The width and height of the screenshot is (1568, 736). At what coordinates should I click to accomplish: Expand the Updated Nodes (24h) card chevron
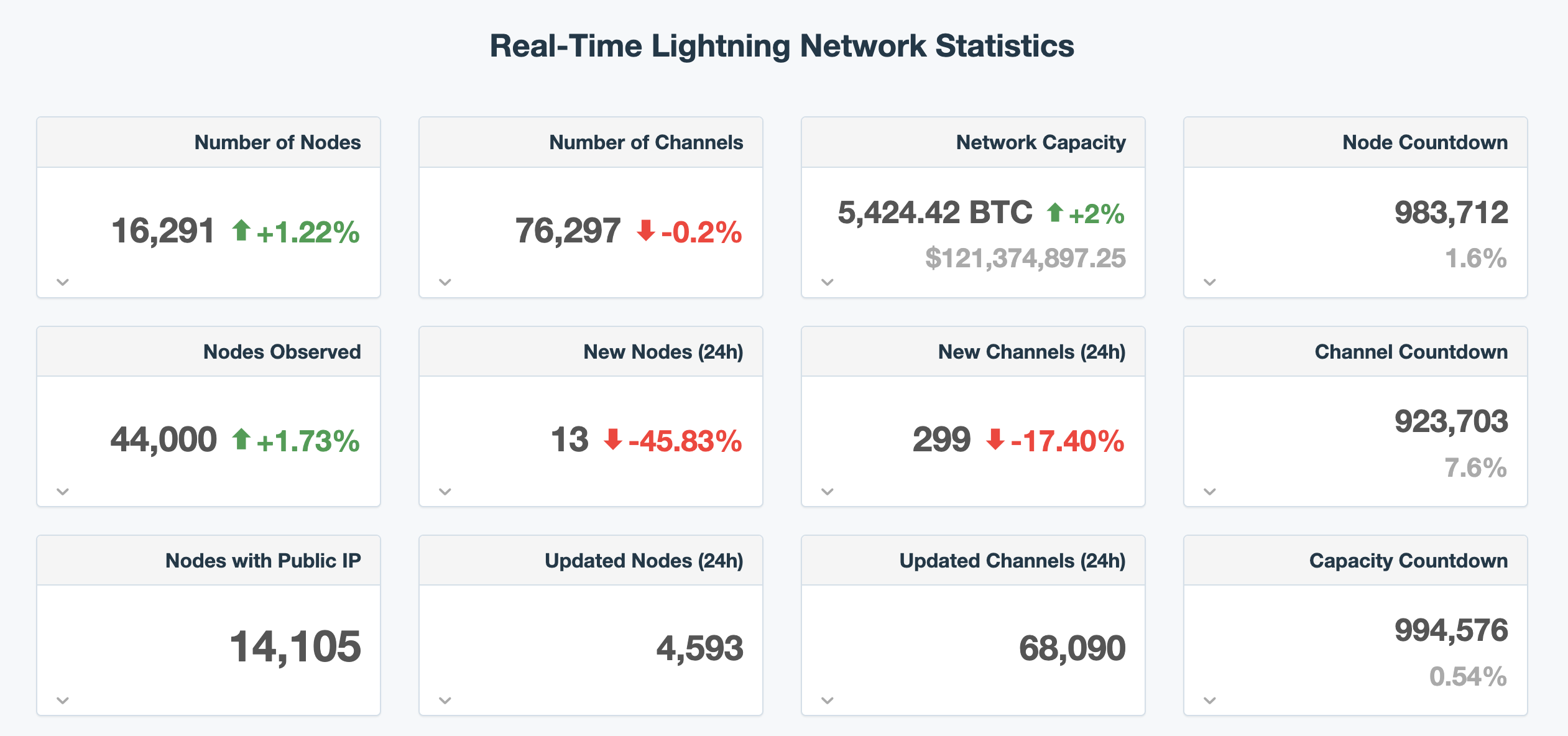(445, 701)
